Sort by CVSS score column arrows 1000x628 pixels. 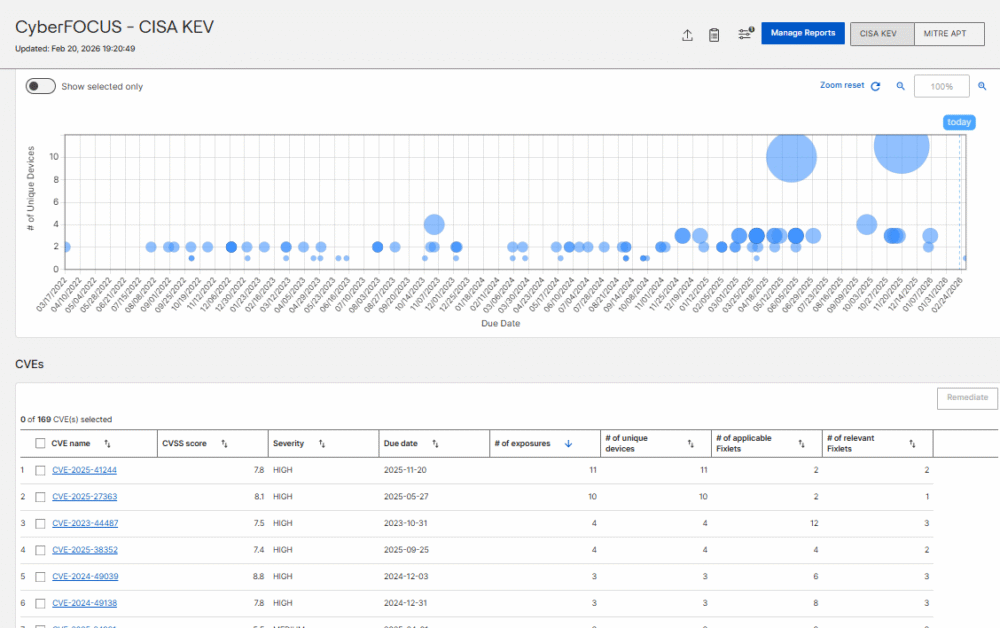[x=224, y=444]
